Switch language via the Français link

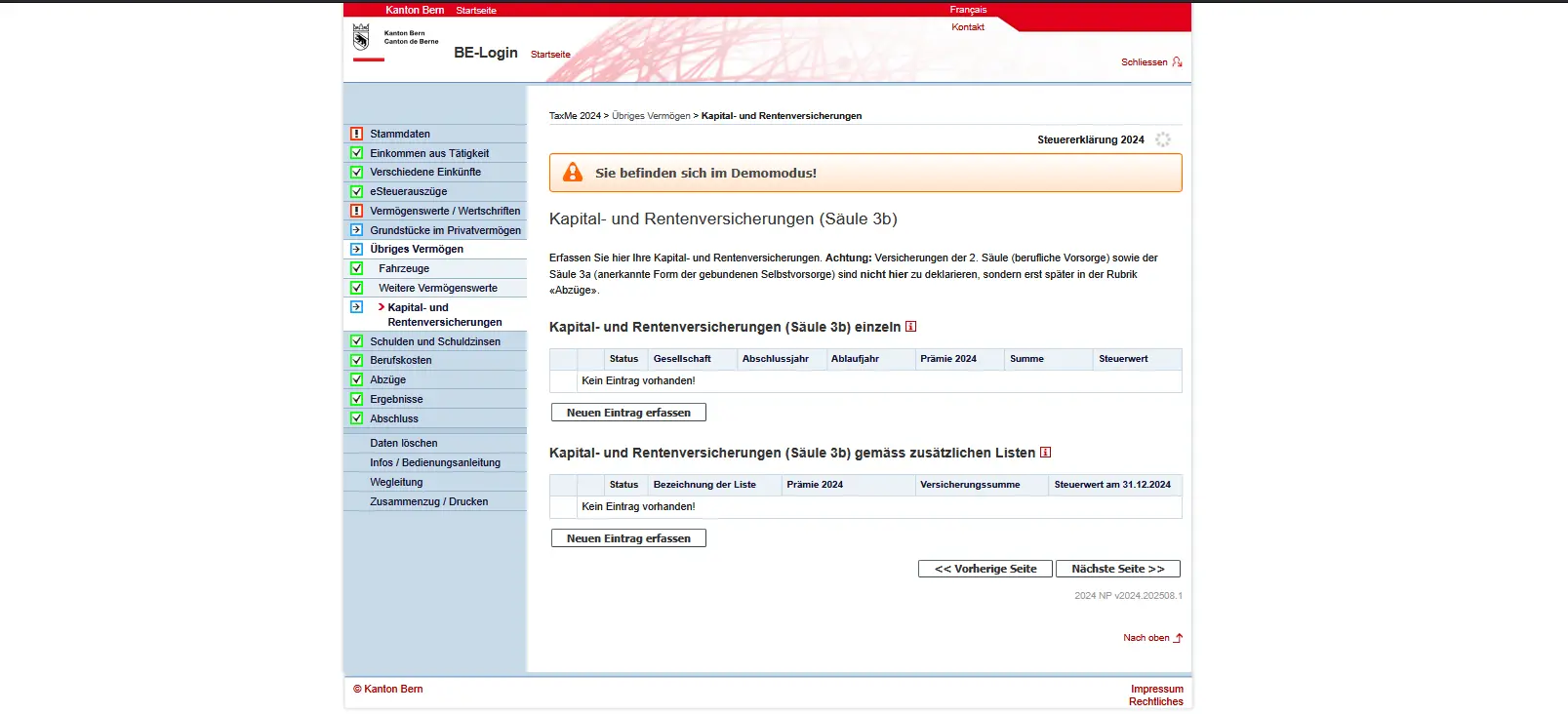point(968,10)
